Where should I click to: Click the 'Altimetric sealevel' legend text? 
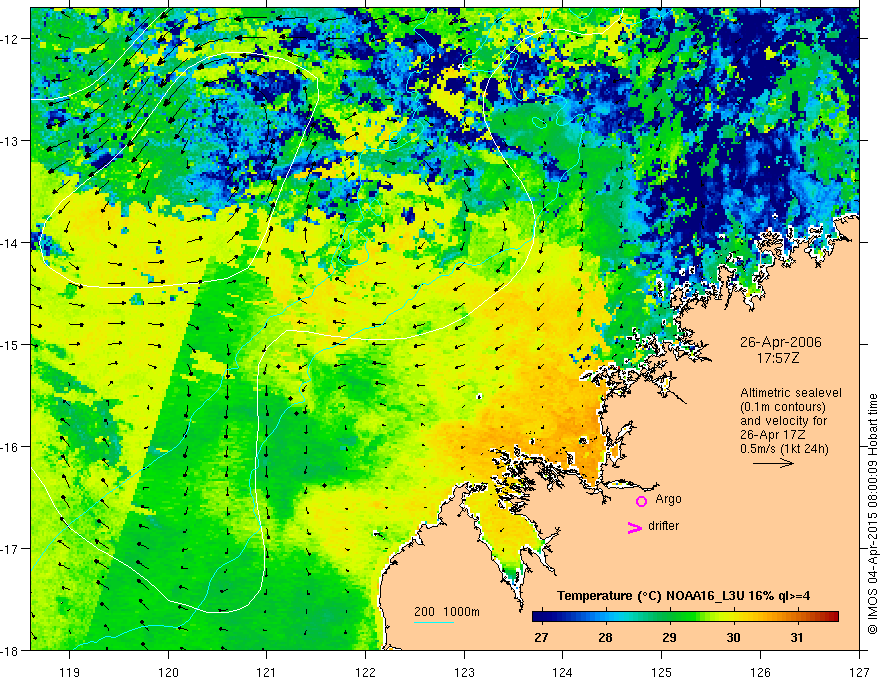[791, 393]
